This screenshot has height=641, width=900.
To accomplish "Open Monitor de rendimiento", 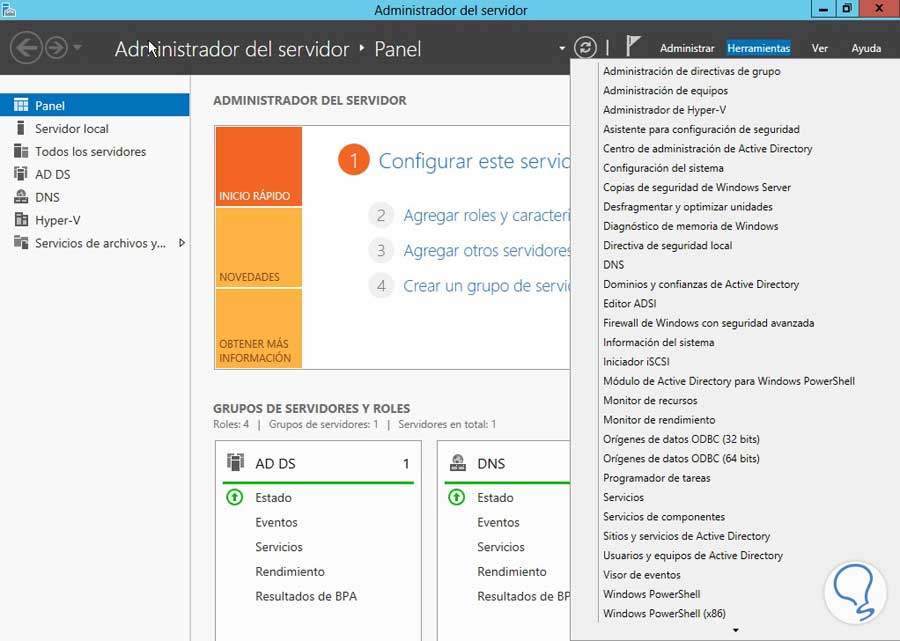I will (659, 419).
